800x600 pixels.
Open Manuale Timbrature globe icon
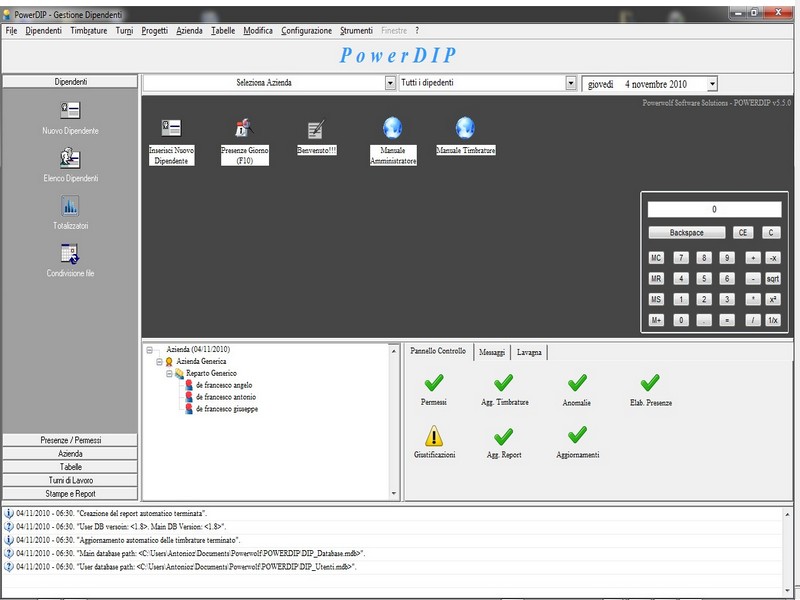(465, 128)
